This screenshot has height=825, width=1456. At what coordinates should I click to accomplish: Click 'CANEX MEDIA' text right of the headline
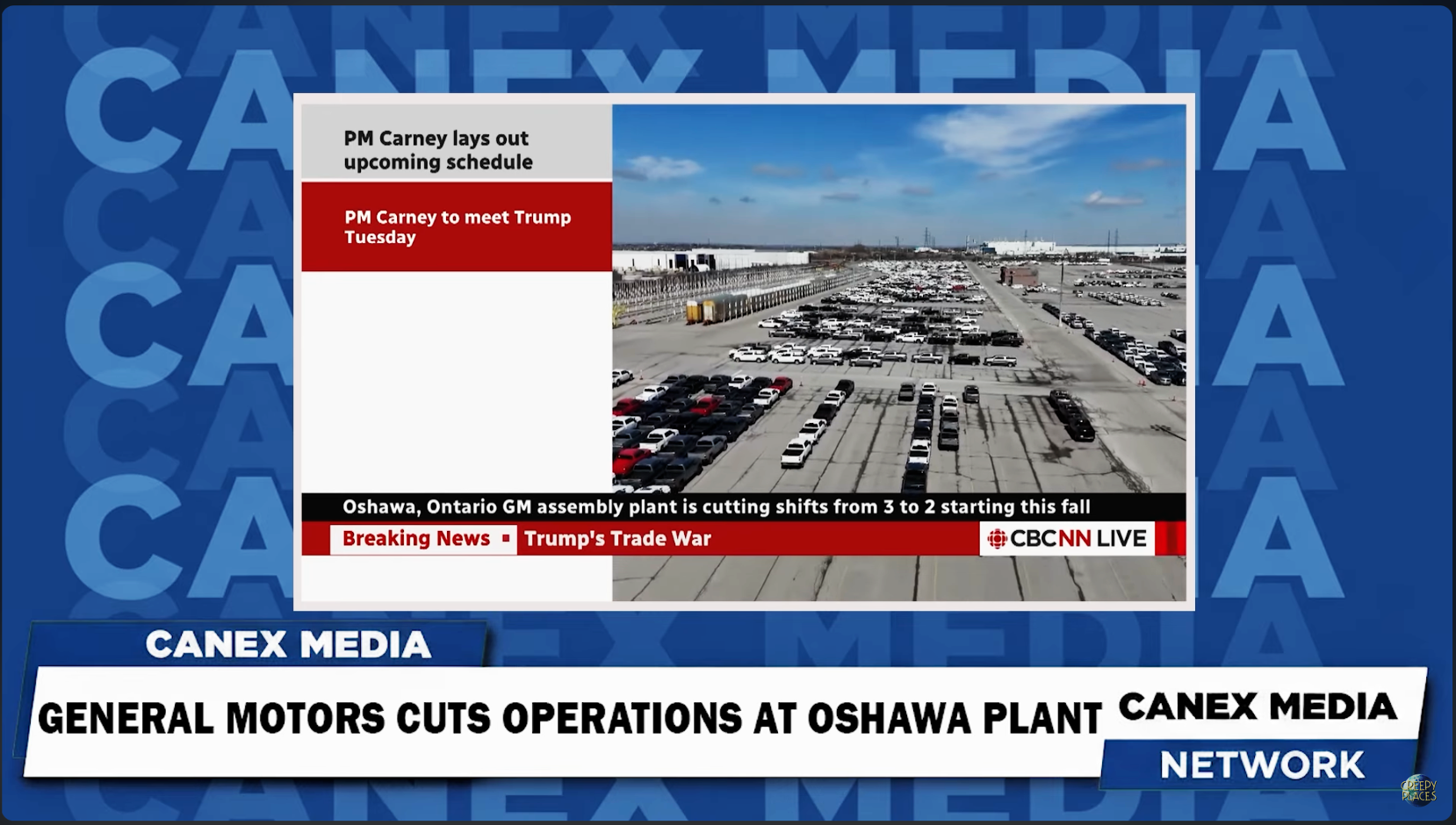(1258, 707)
